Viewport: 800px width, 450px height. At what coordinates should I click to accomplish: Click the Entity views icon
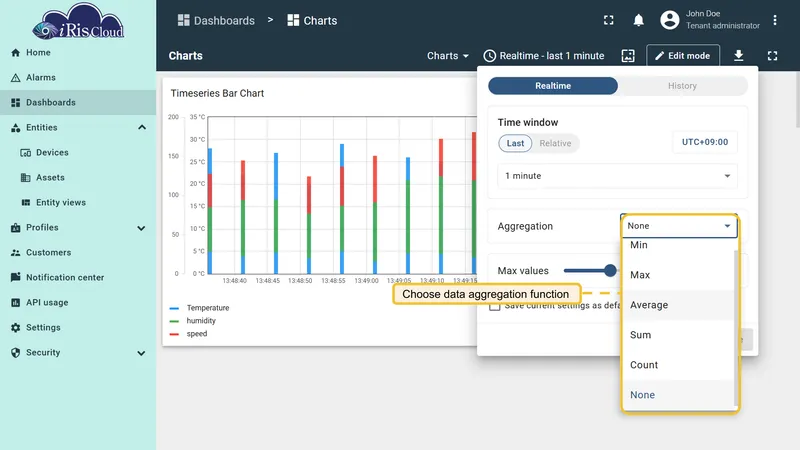pyautogui.click(x=26, y=203)
